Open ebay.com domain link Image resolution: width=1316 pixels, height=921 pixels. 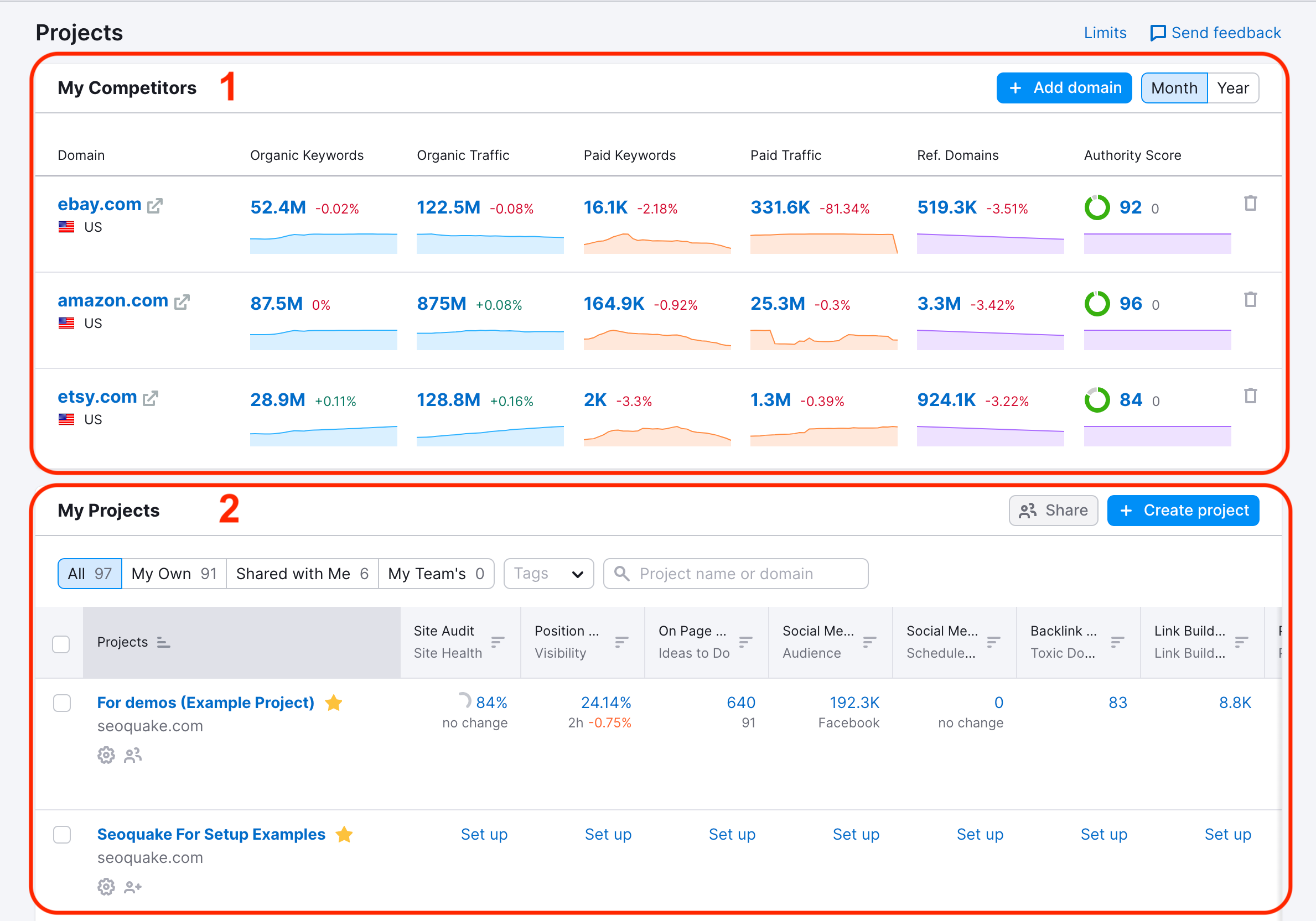(100, 205)
